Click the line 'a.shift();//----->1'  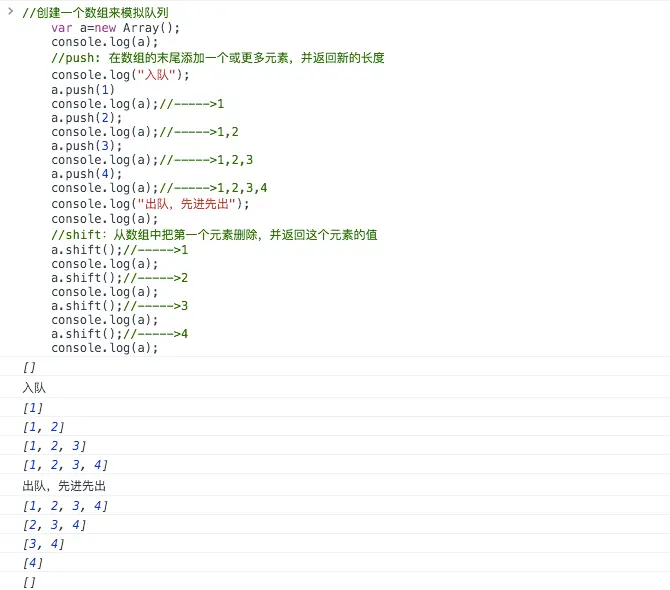[120, 250]
